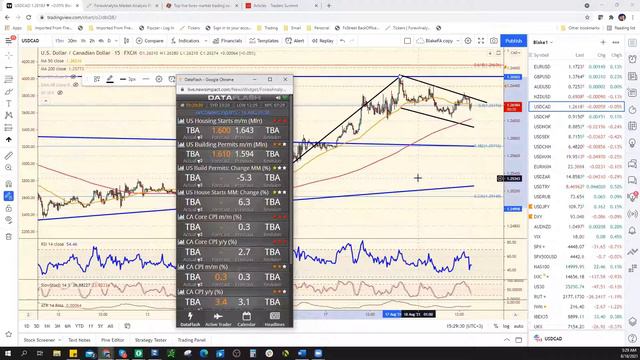The width and height of the screenshot is (640, 360).
Task: Switch to the Text Notes tab
Action: click(x=79, y=340)
